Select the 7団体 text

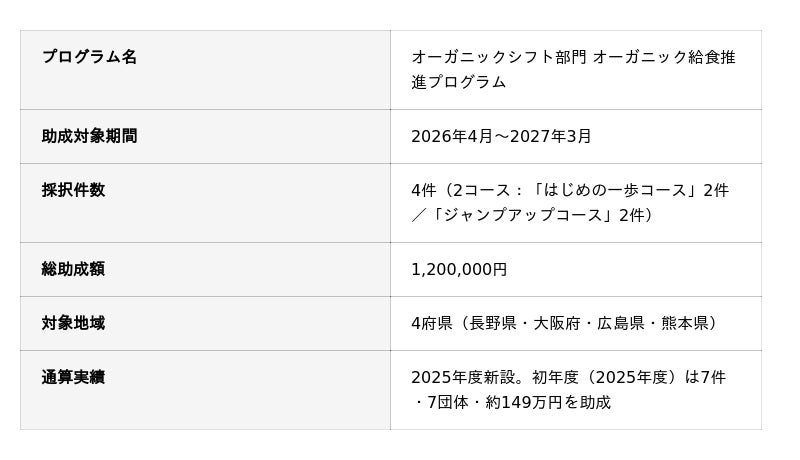tap(446, 402)
